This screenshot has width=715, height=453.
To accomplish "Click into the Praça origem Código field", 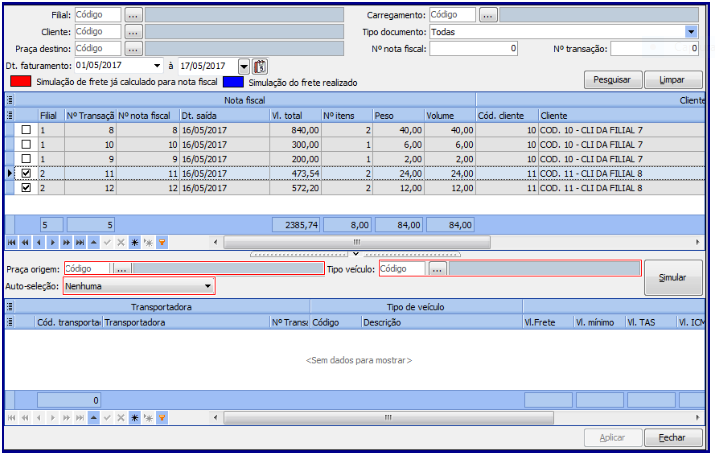I will 88,269.
